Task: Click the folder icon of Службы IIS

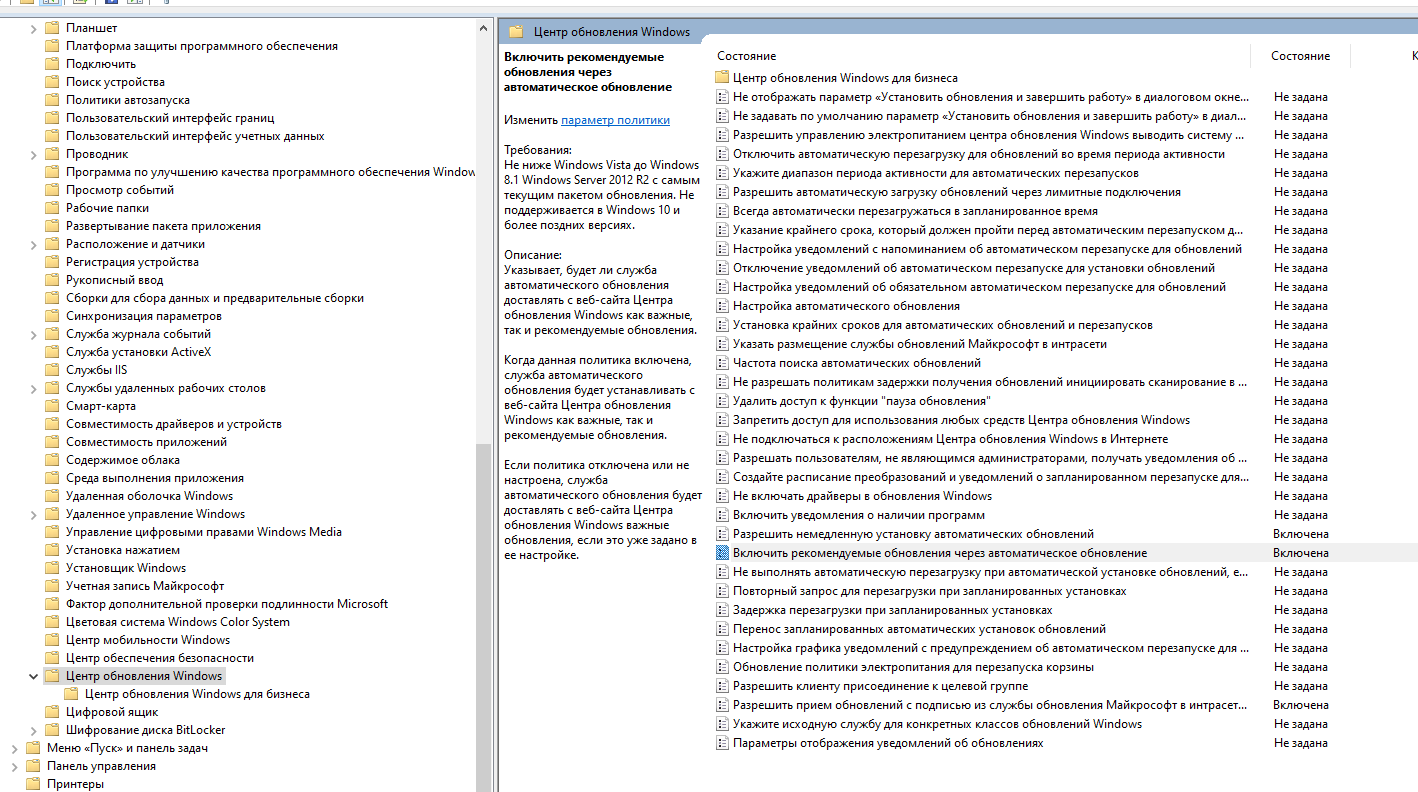Action: 53,370
